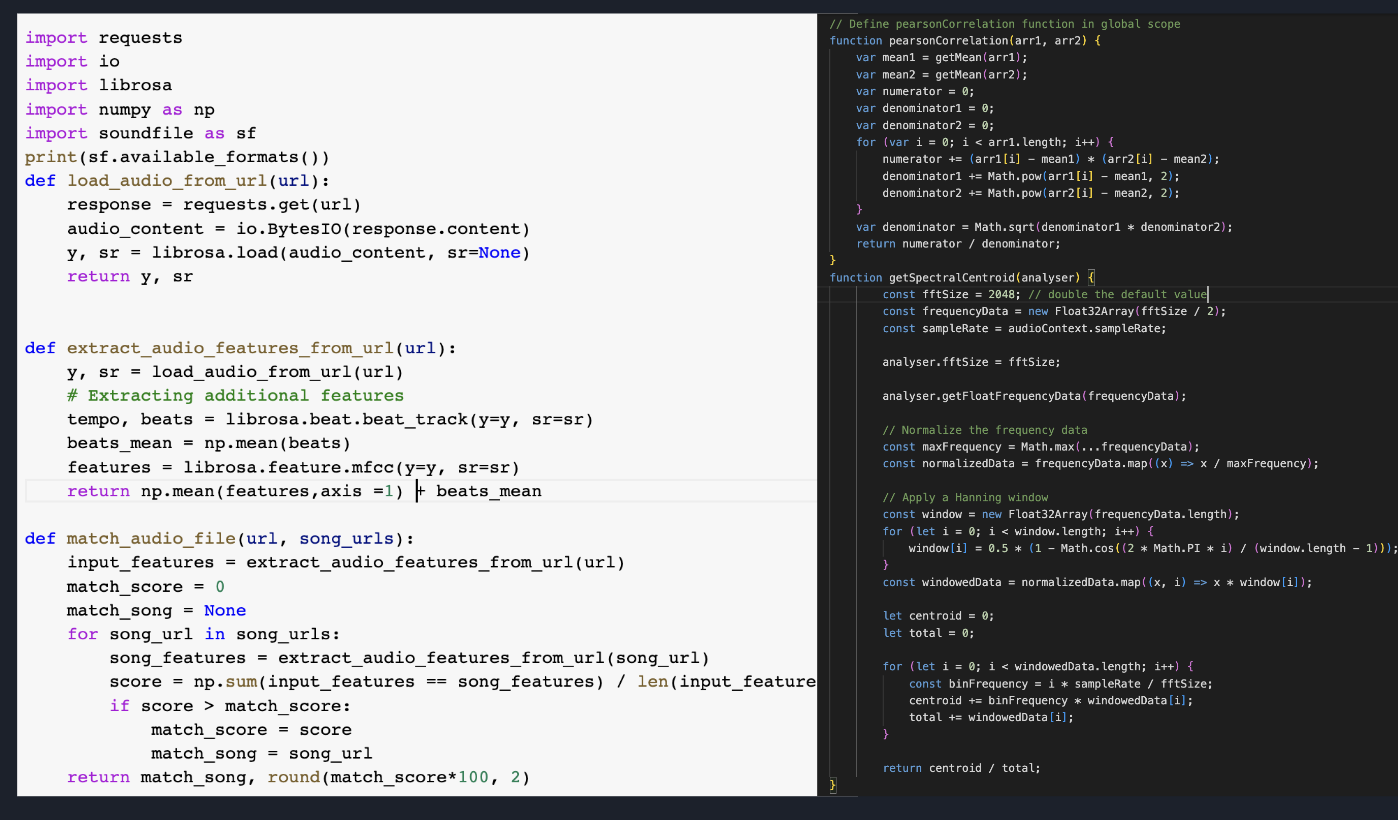Click the 'denominator1 += Math.pow' line

[x=1032, y=176]
